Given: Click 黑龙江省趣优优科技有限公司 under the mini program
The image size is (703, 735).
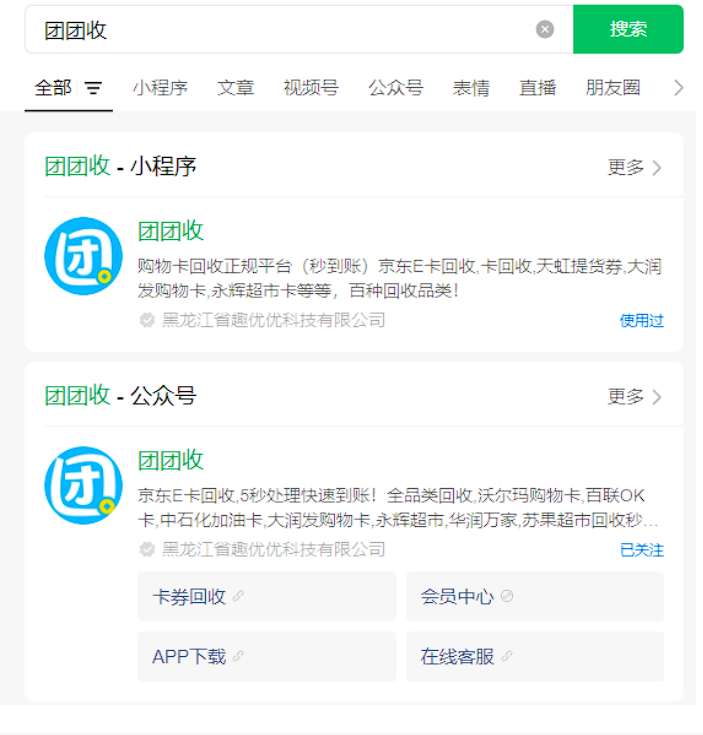Looking at the screenshot, I should 274,320.
